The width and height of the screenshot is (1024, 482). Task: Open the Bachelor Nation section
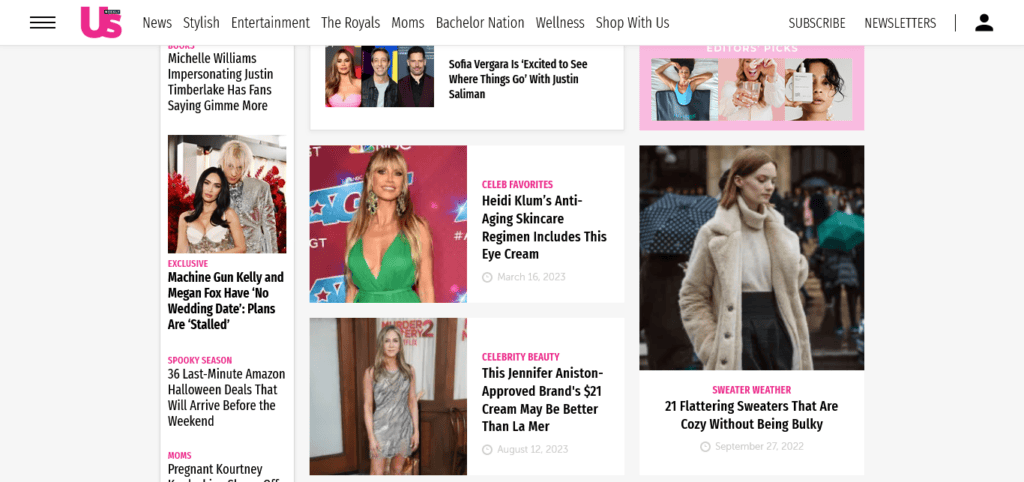480,22
